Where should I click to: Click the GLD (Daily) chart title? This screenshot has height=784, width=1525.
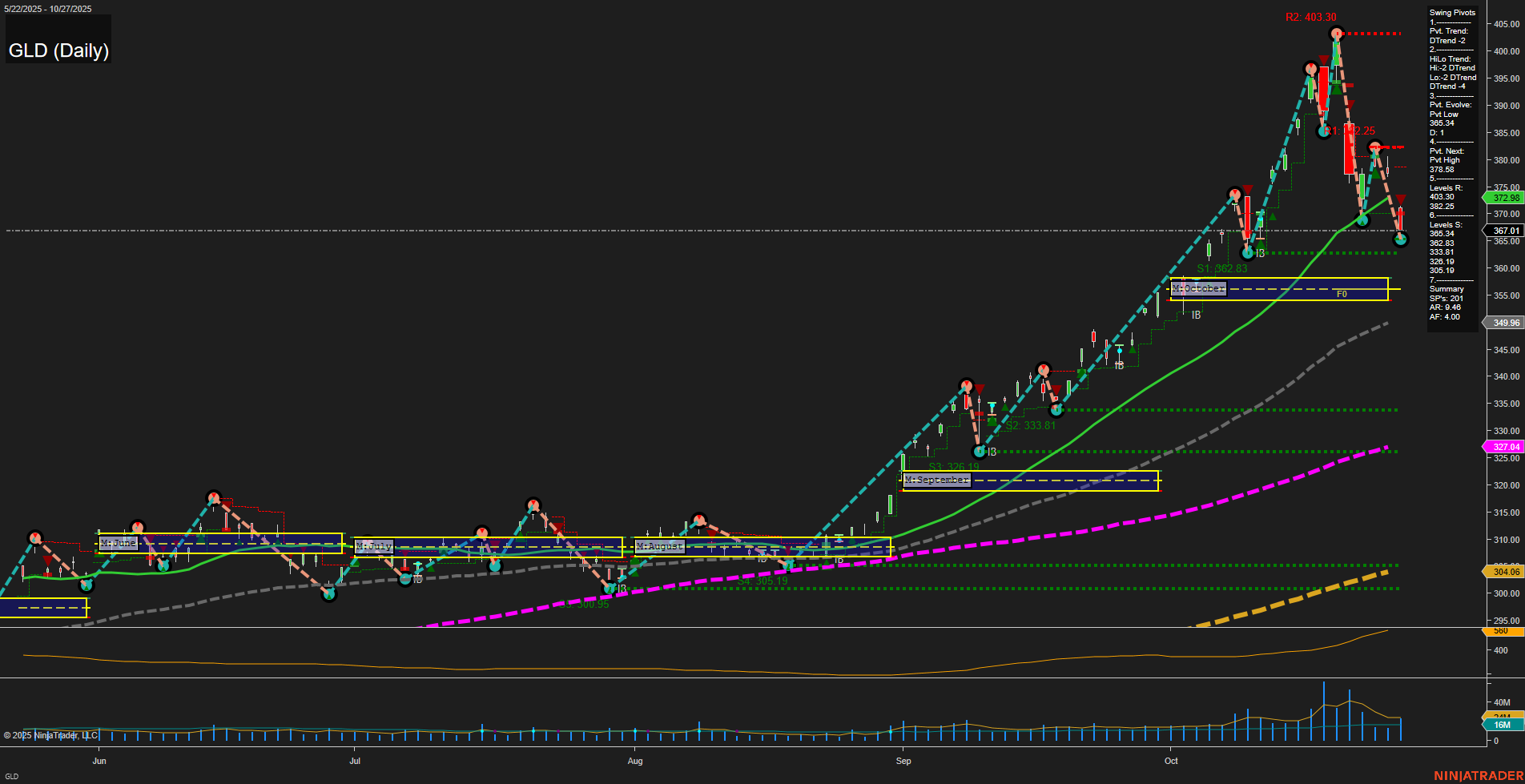(58, 50)
